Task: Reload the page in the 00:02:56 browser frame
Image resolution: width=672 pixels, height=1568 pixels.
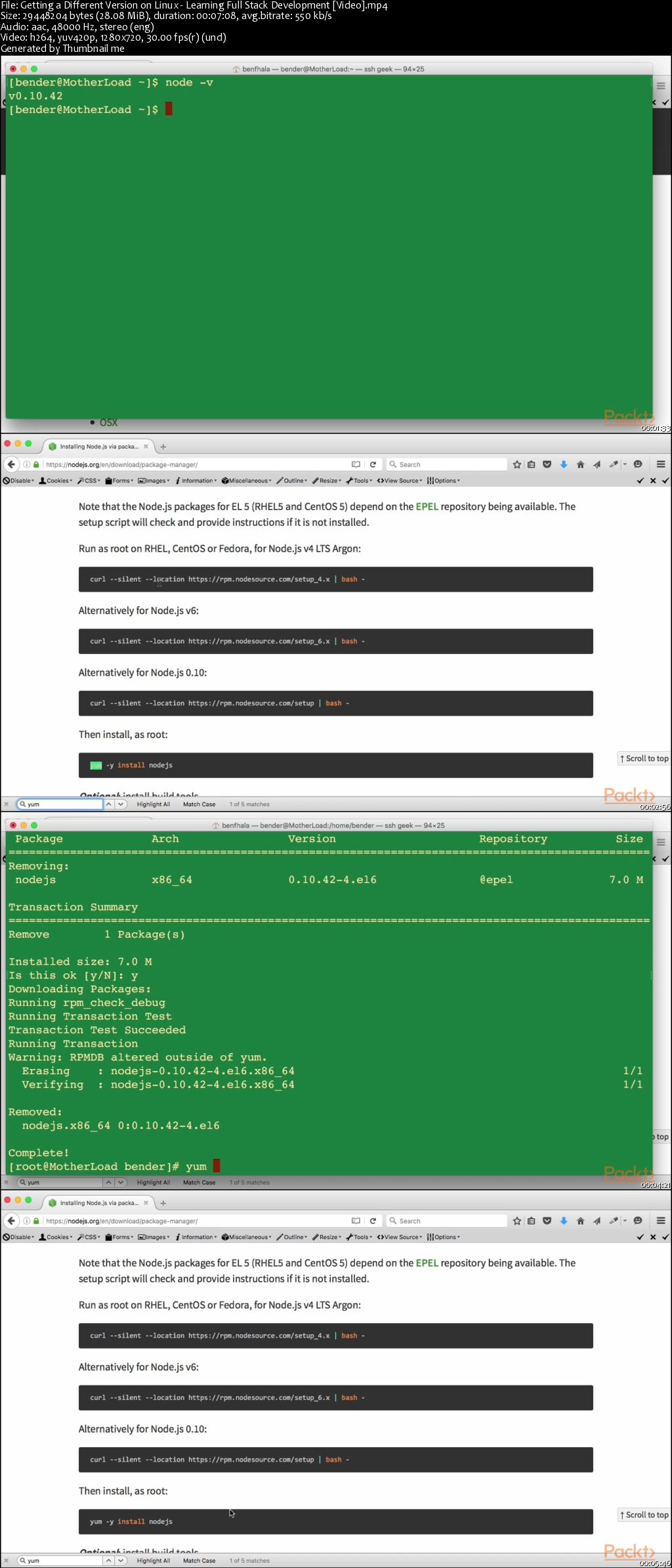Action: 373,464
